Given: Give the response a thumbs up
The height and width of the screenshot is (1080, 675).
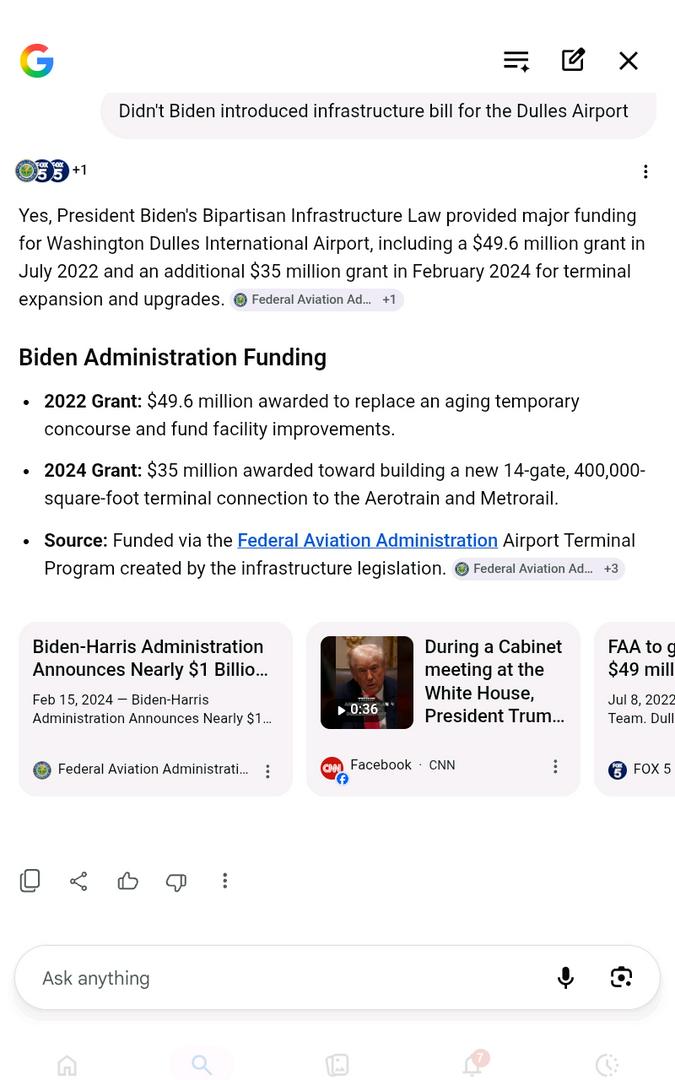Looking at the screenshot, I should pos(127,881).
